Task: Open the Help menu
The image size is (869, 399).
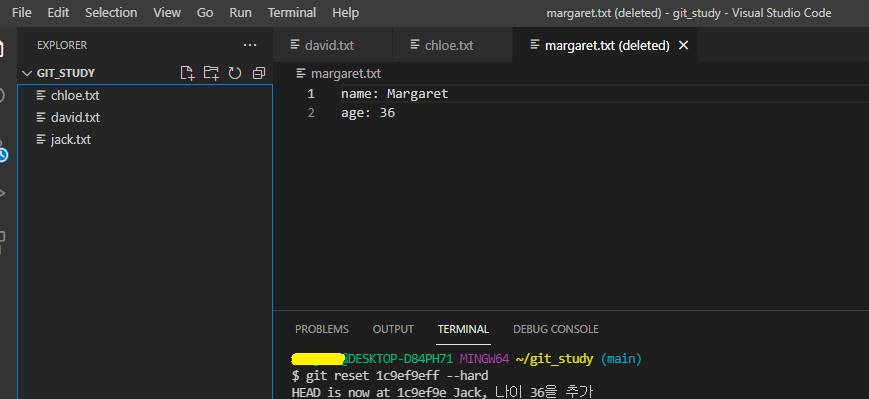Action: click(345, 12)
